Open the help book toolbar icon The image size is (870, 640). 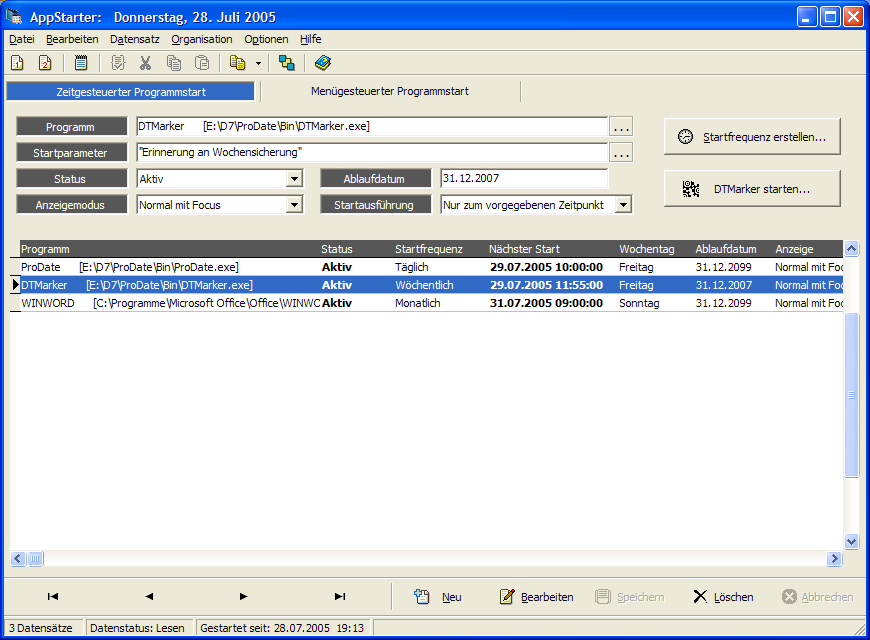point(322,63)
